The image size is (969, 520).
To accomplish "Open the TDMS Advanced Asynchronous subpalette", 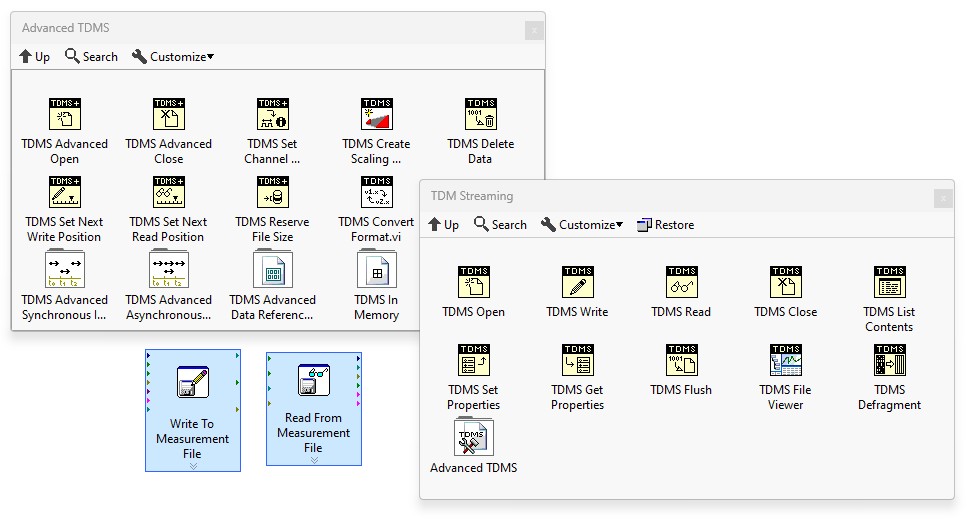I will point(169,269).
